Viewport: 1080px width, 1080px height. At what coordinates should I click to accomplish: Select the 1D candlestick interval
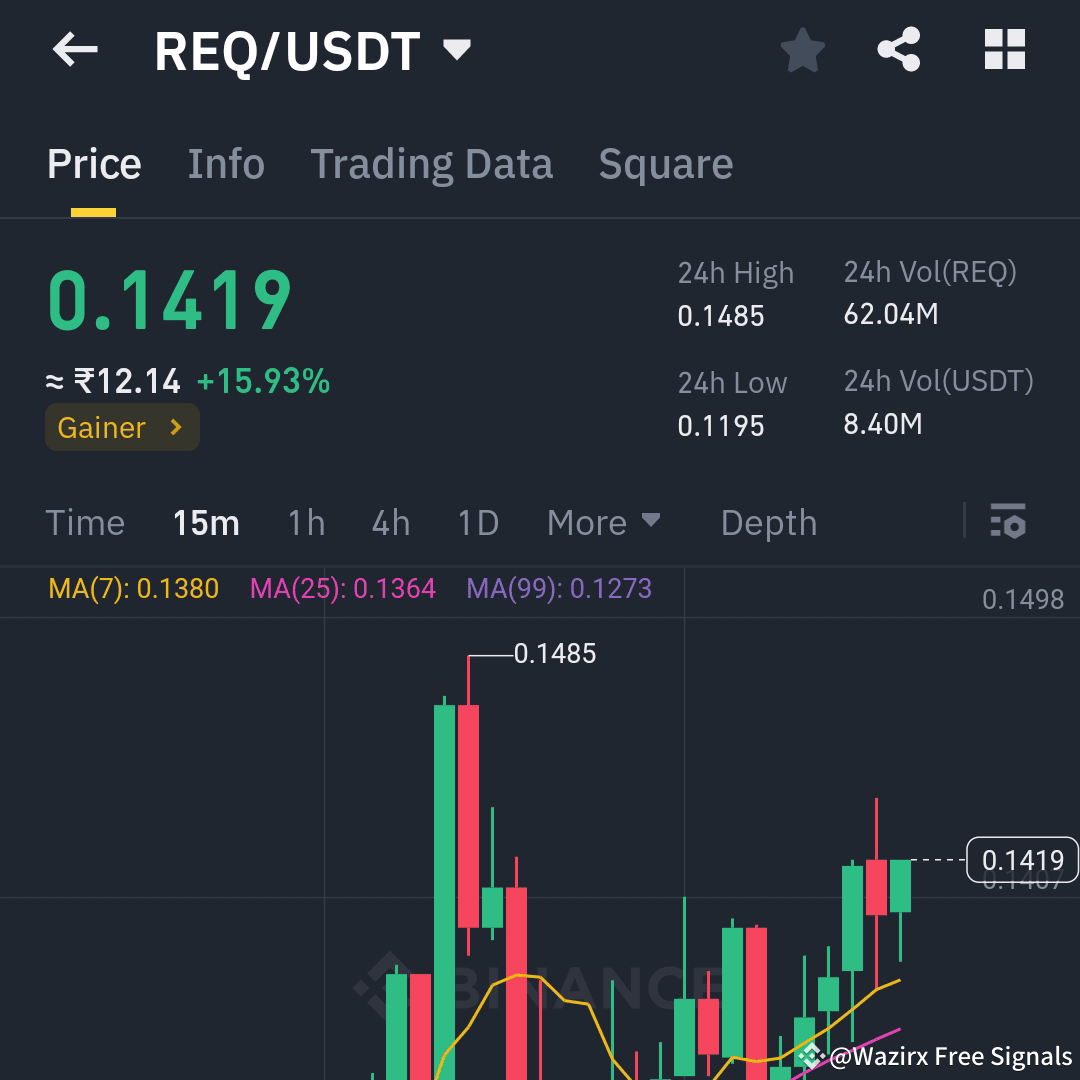[477, 522]
